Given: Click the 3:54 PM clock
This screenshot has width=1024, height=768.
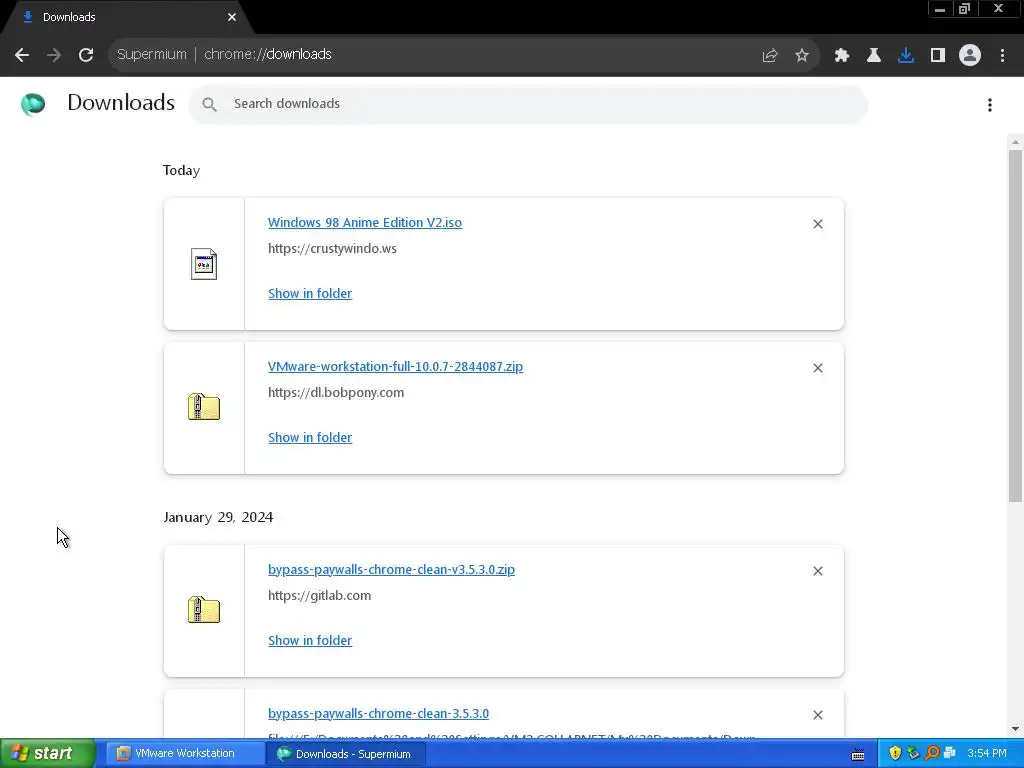Looking at the screenshot, I should [987, 754].
